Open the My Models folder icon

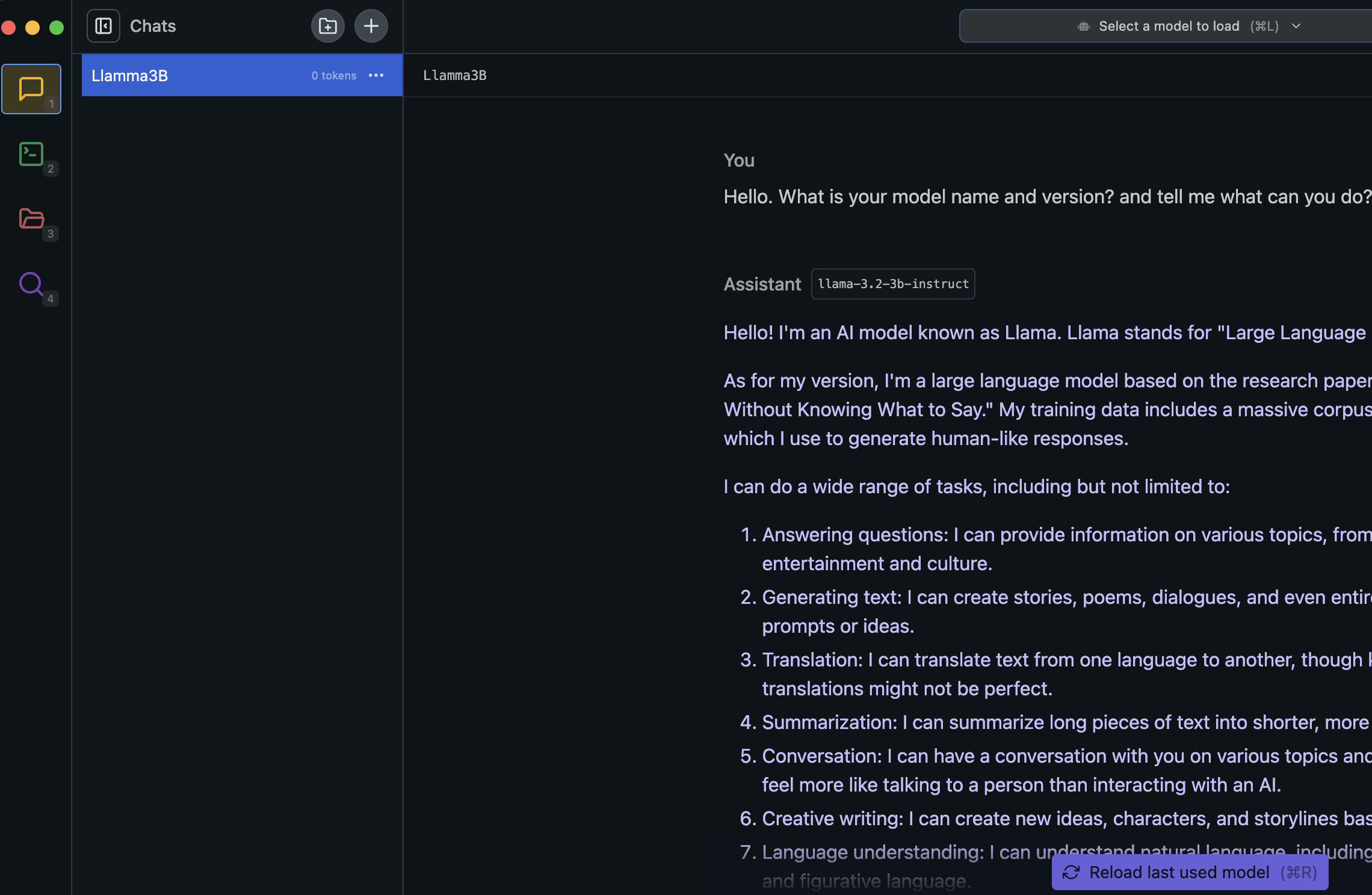[31, 219]
